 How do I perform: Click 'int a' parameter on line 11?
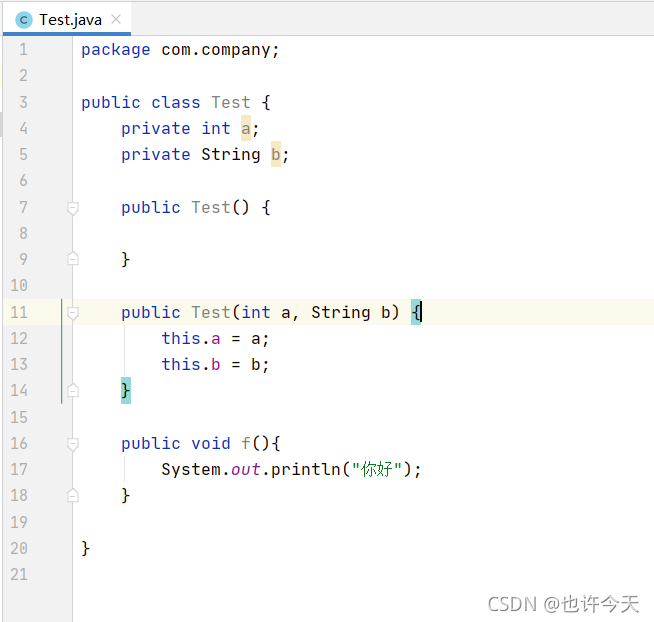point(266,312)
